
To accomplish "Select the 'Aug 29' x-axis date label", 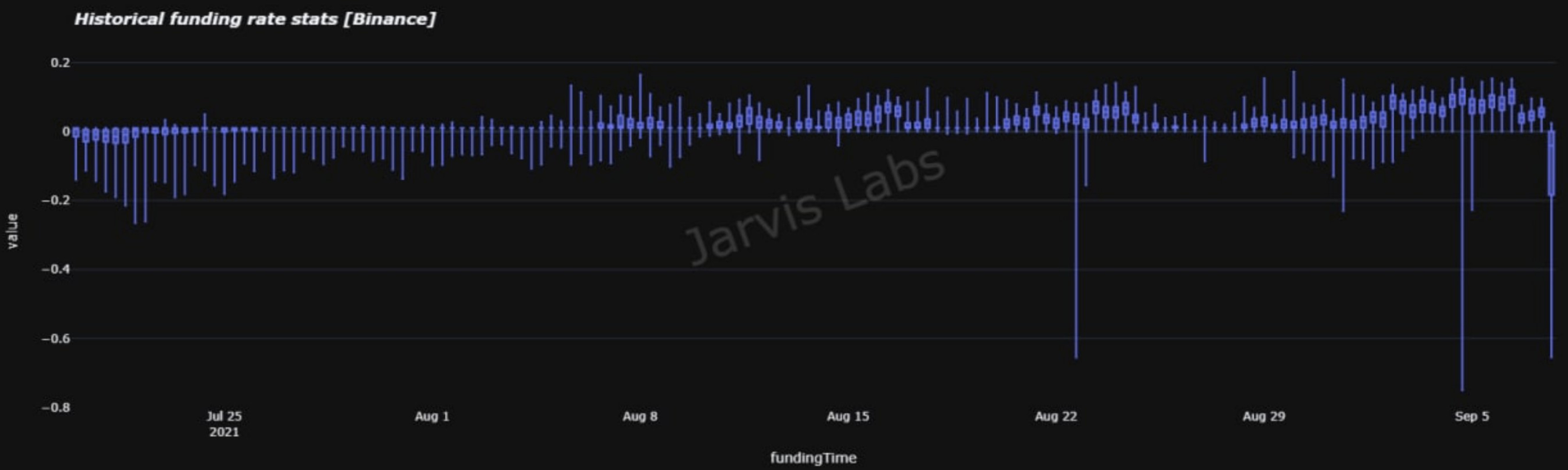I will click(x=1264, y=416).
